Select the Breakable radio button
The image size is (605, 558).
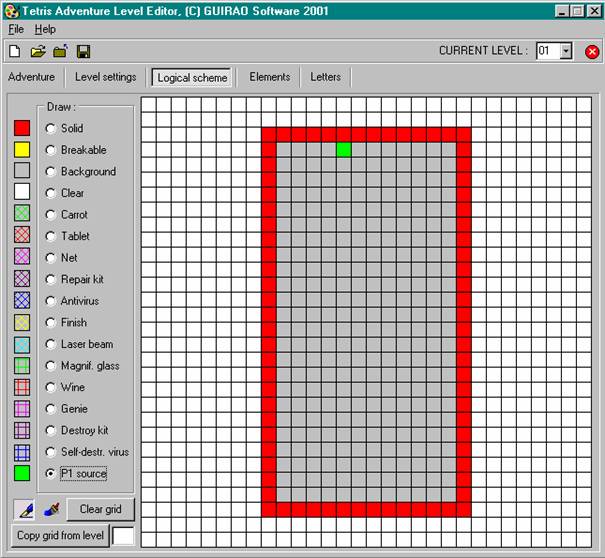(x=51, y=150)
